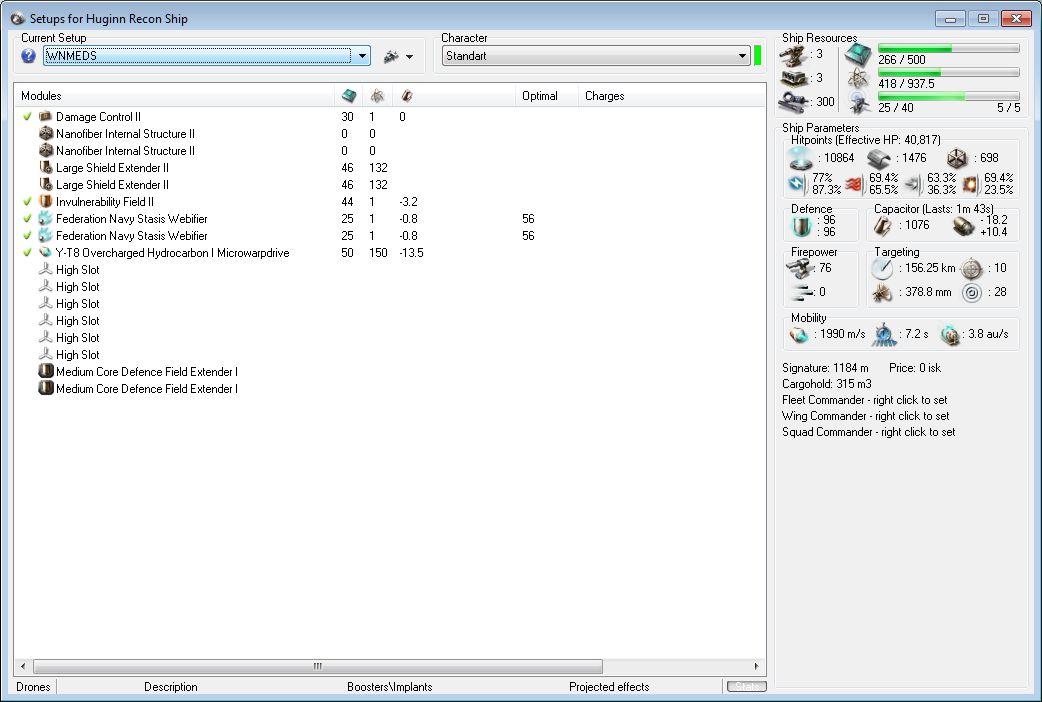Click the Invulnerability Field II module icon

coord(46,201)
